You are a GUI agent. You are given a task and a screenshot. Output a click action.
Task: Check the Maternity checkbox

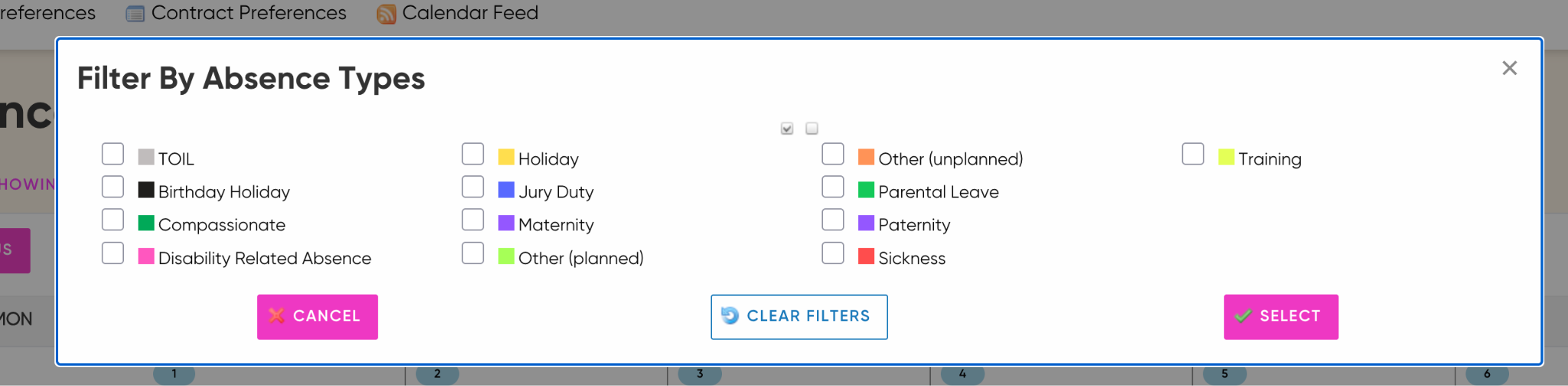[473, 220]
